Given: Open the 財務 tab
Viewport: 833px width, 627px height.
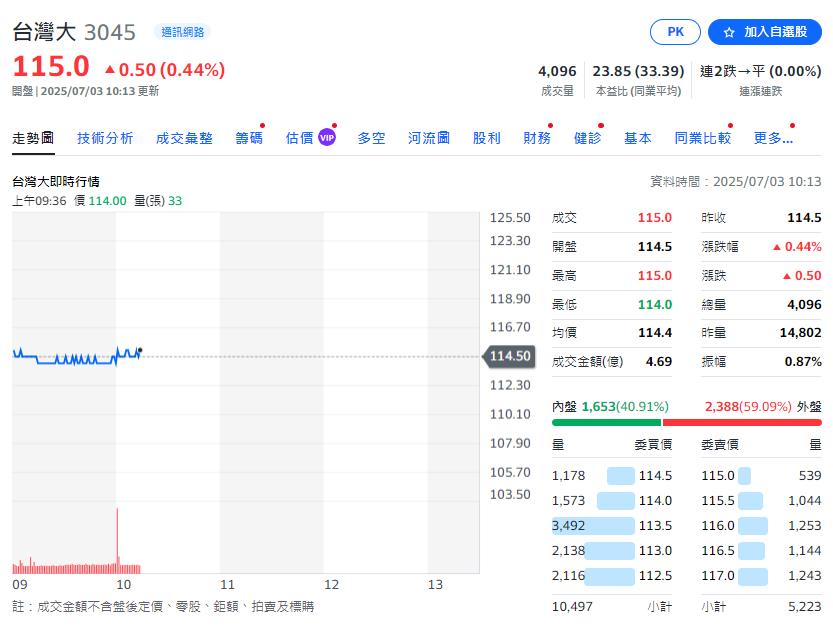Looking at the screenshot, I should click(x=537, y=138).
